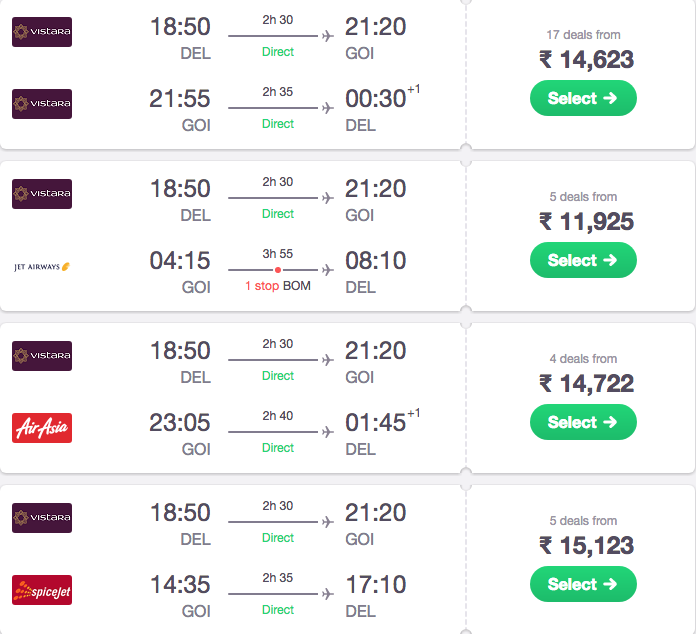Click plane arrow icon on the 2h 40 flight
Screen dimensions: 696x634
(x=328, y=432)
